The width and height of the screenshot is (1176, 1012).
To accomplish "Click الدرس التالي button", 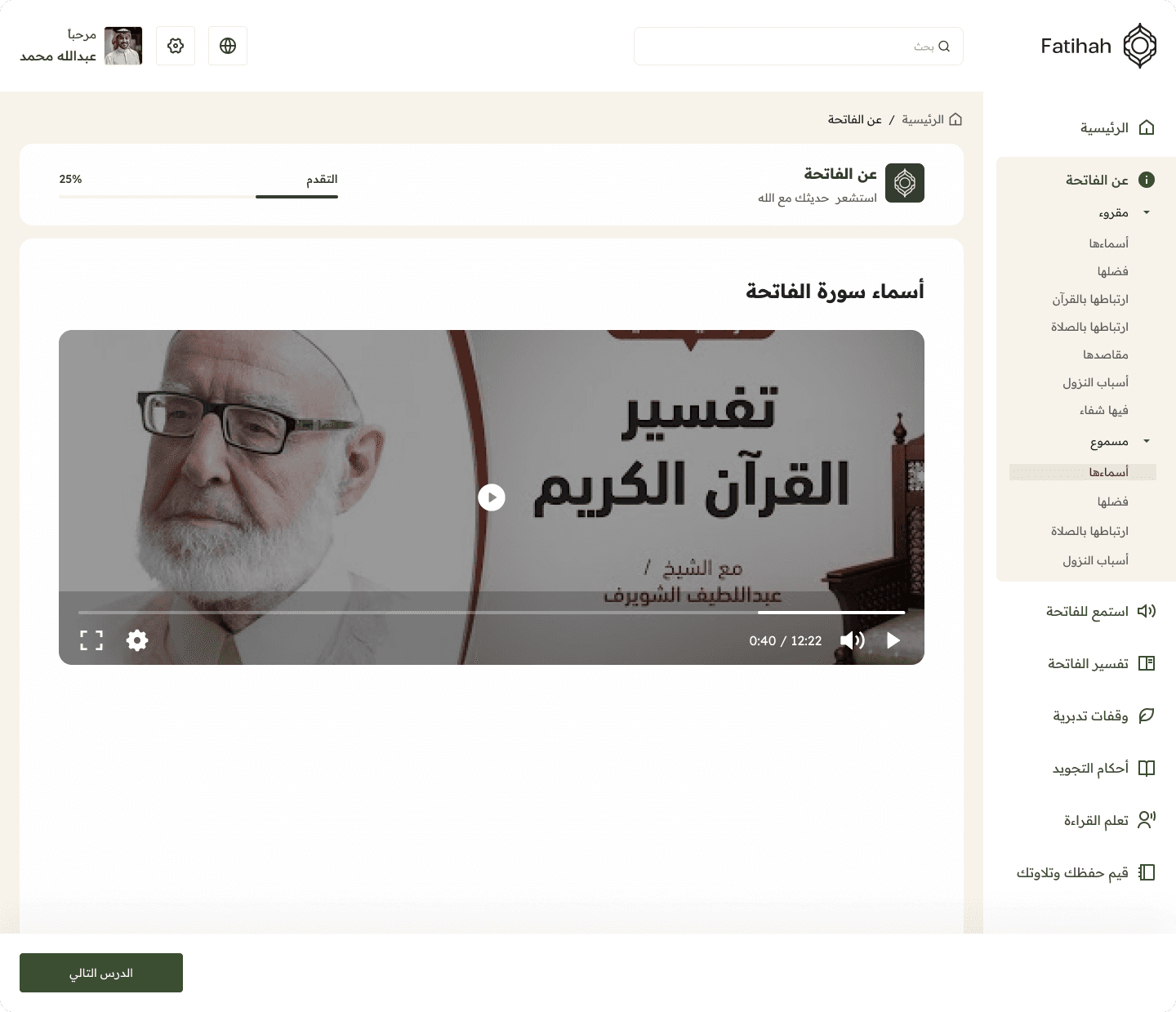I will coord(101,973).
